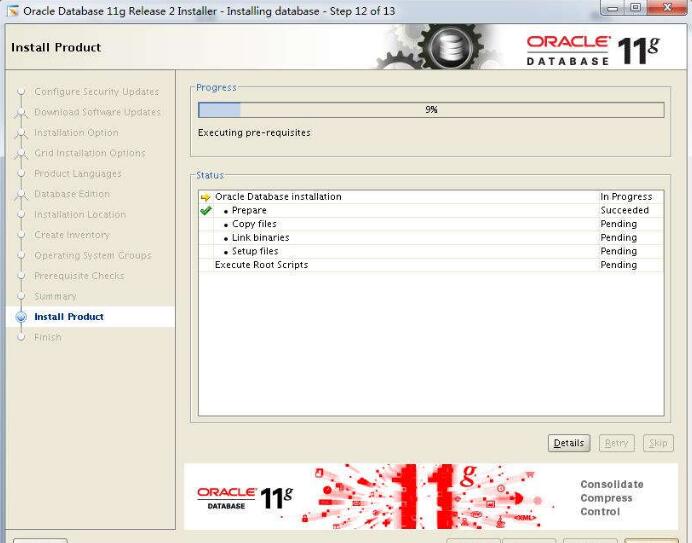Click the yellow in-progress arrow icon
This screenshot has width=692, height=543.
205,197
